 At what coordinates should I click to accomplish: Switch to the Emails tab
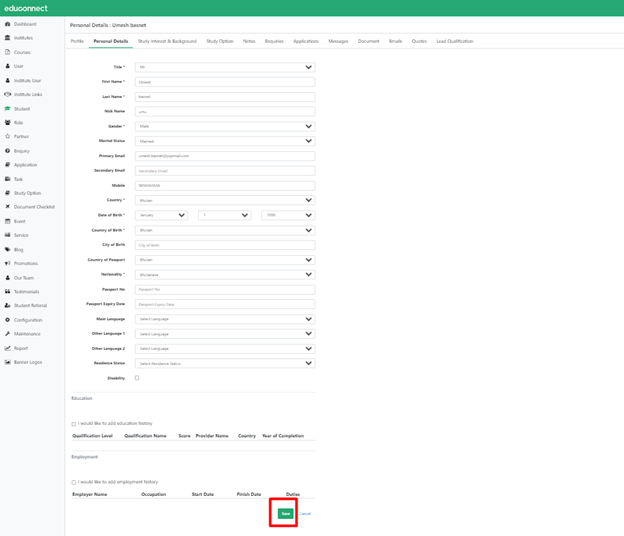(395, 41)
